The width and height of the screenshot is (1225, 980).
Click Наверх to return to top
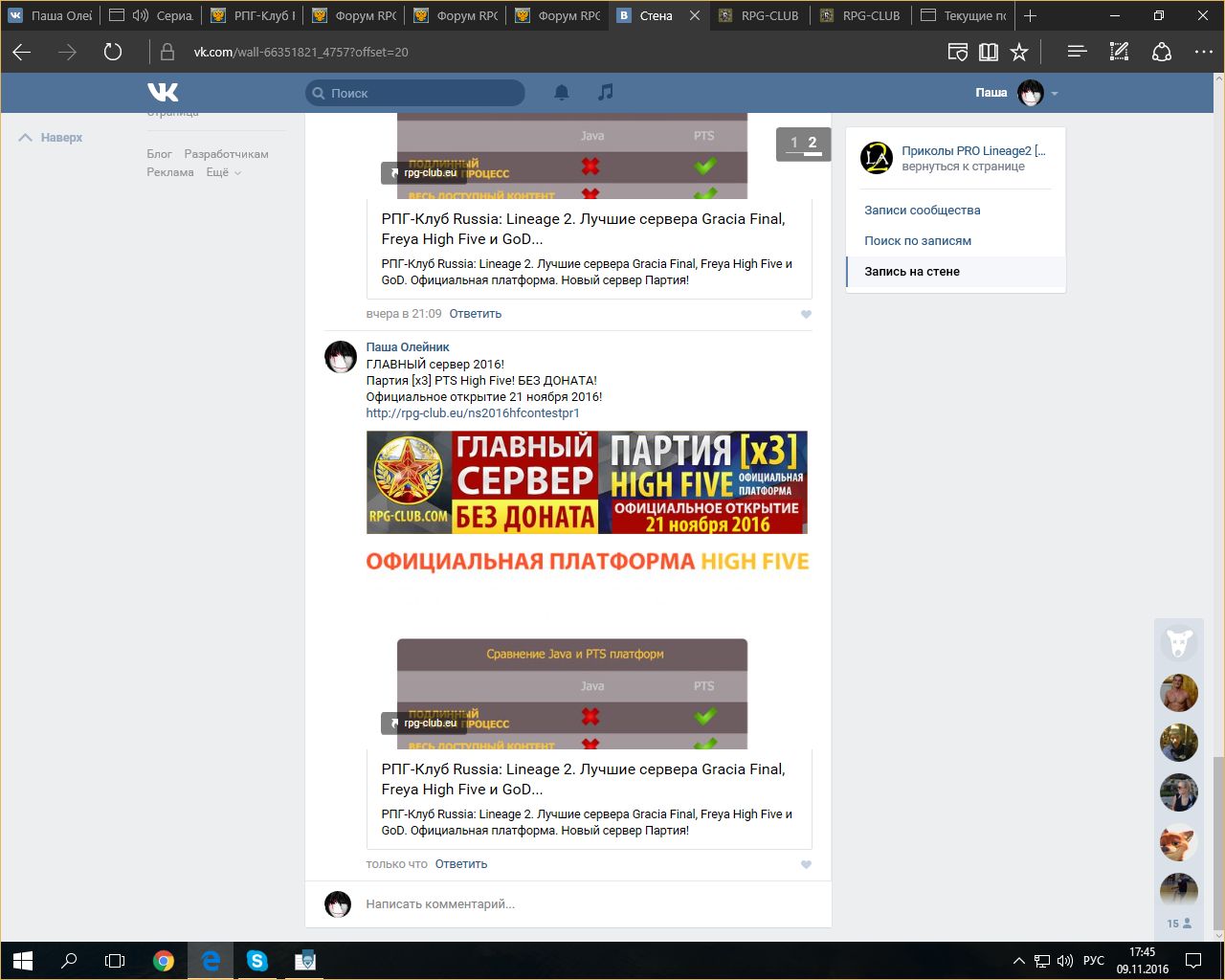(52, 138)
